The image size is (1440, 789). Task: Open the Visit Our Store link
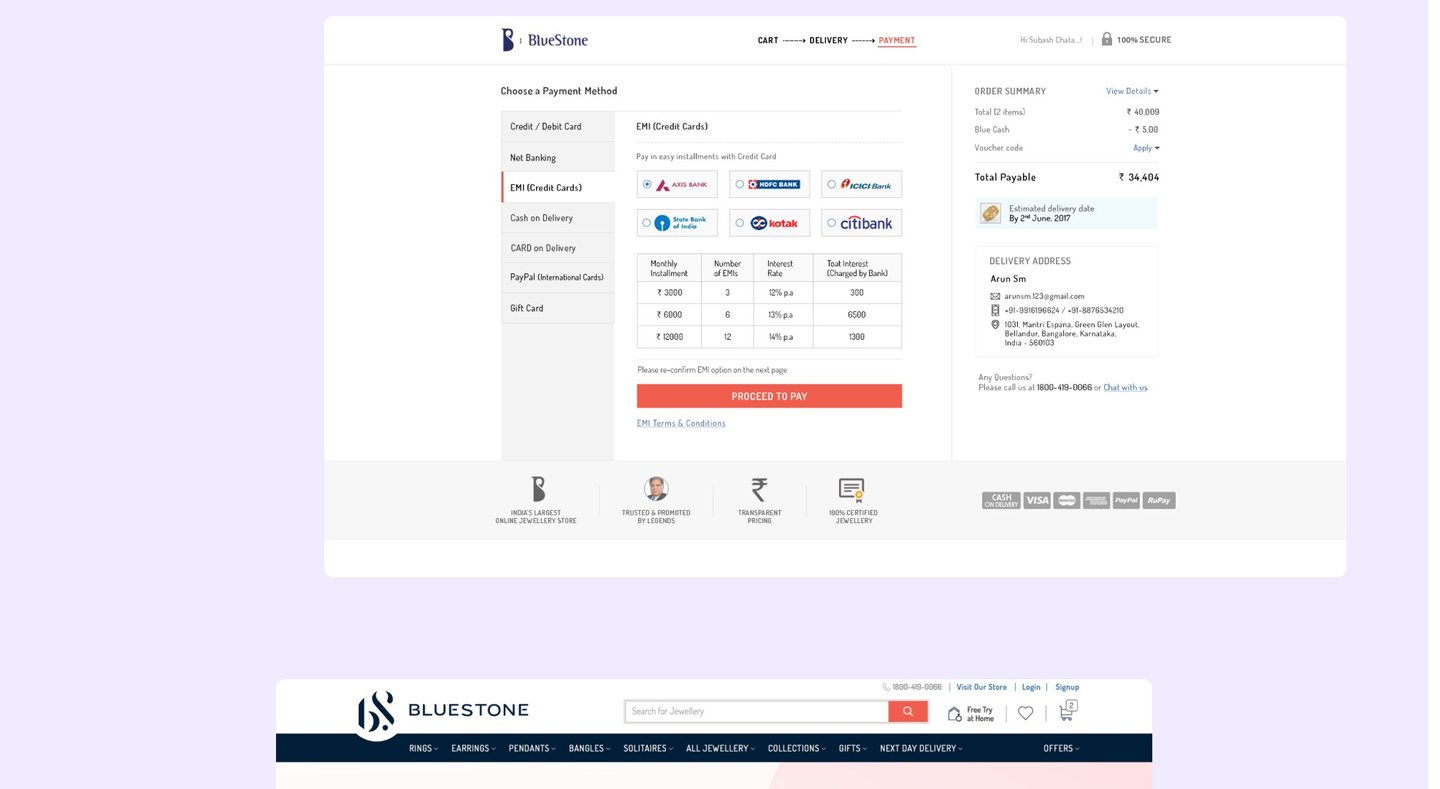[x=982, y=687]
